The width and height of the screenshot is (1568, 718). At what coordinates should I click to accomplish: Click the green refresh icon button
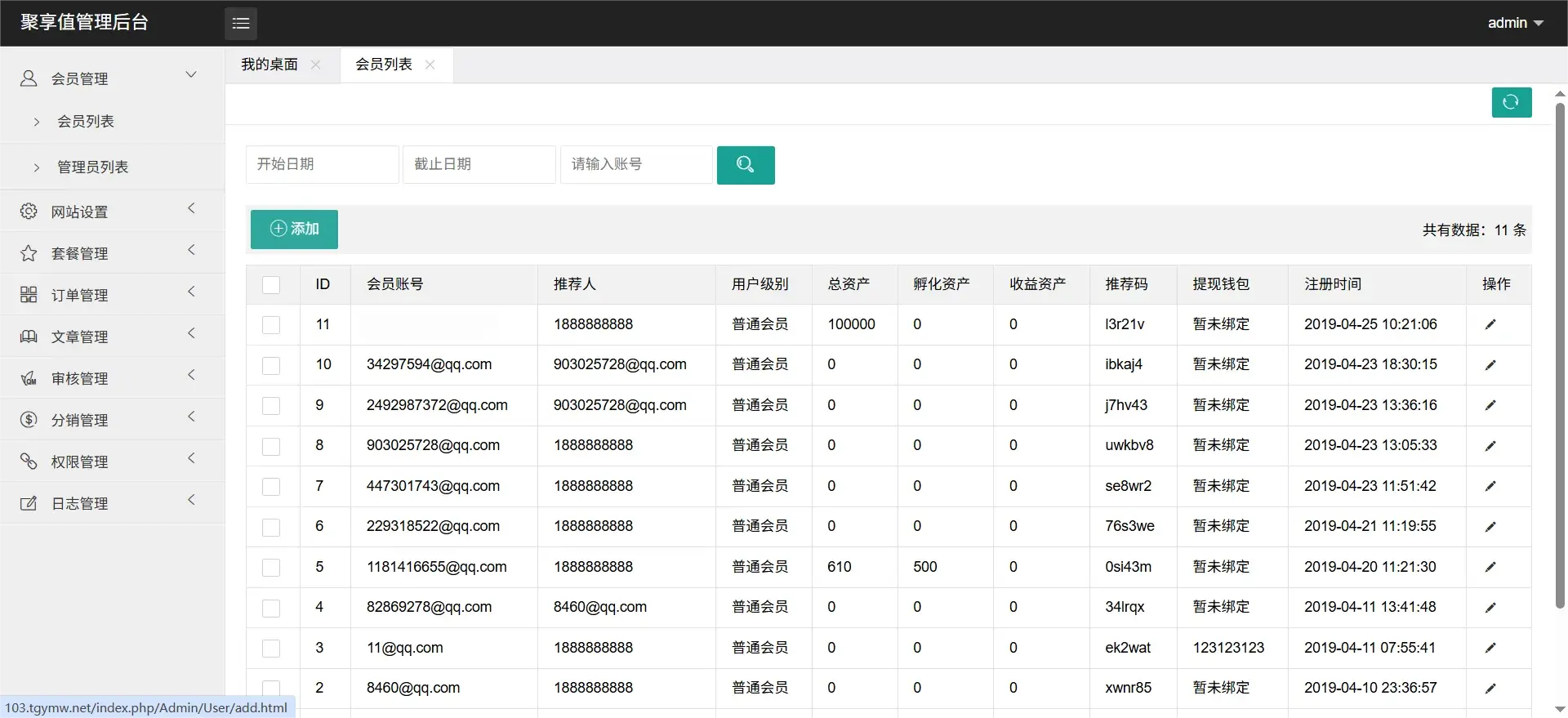click(1511, 102)
